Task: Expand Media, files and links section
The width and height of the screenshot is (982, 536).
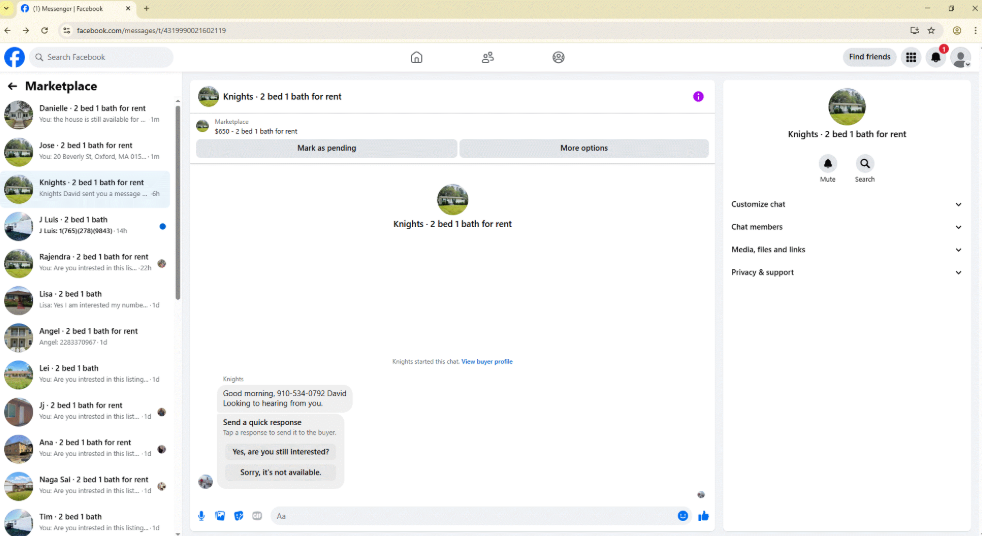Action: (847, 249)
